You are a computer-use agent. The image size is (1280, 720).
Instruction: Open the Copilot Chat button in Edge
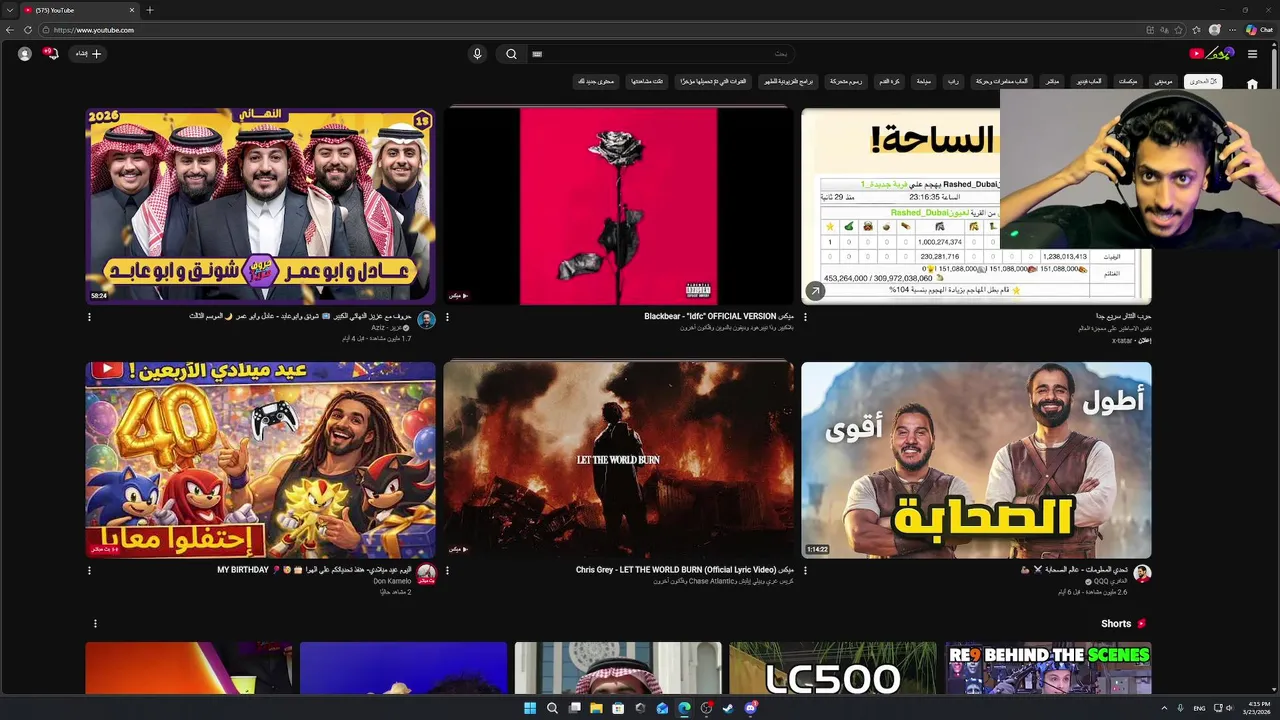pos(1260,30)
